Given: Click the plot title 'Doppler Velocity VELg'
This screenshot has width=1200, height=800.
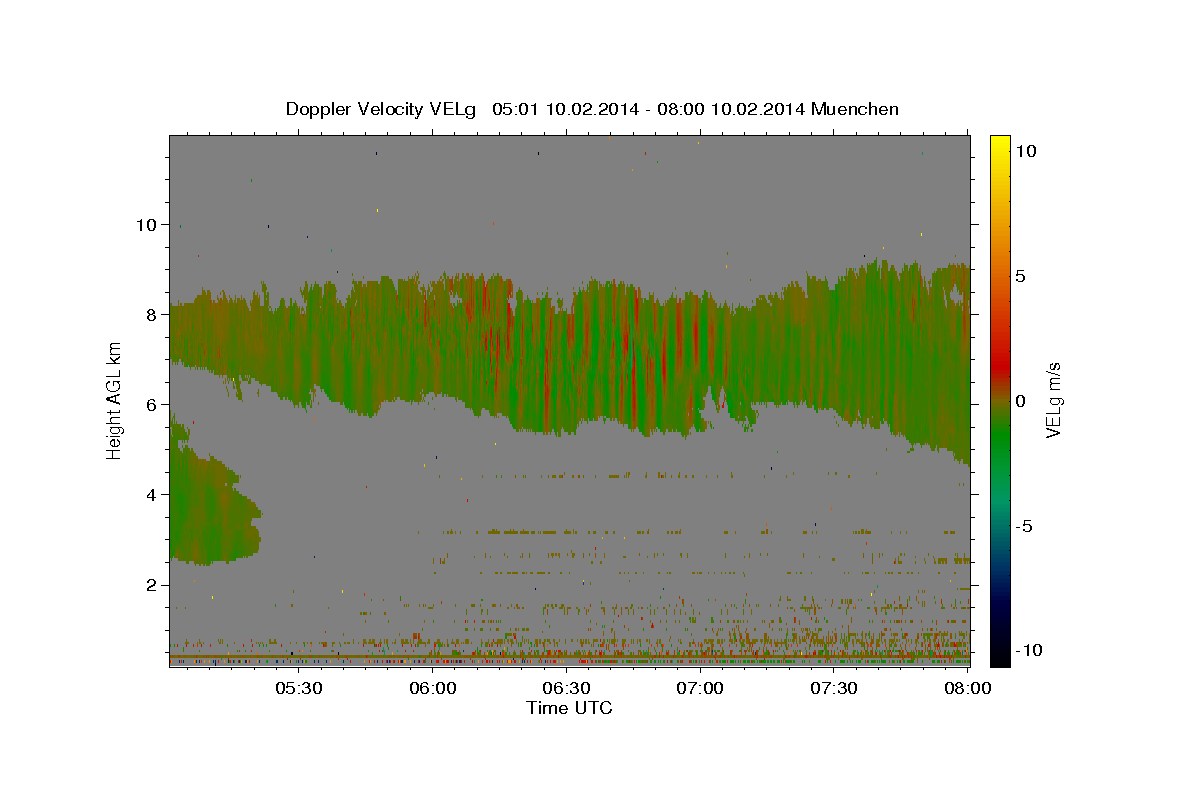Looking at the screenshot, I should [383, 109].
